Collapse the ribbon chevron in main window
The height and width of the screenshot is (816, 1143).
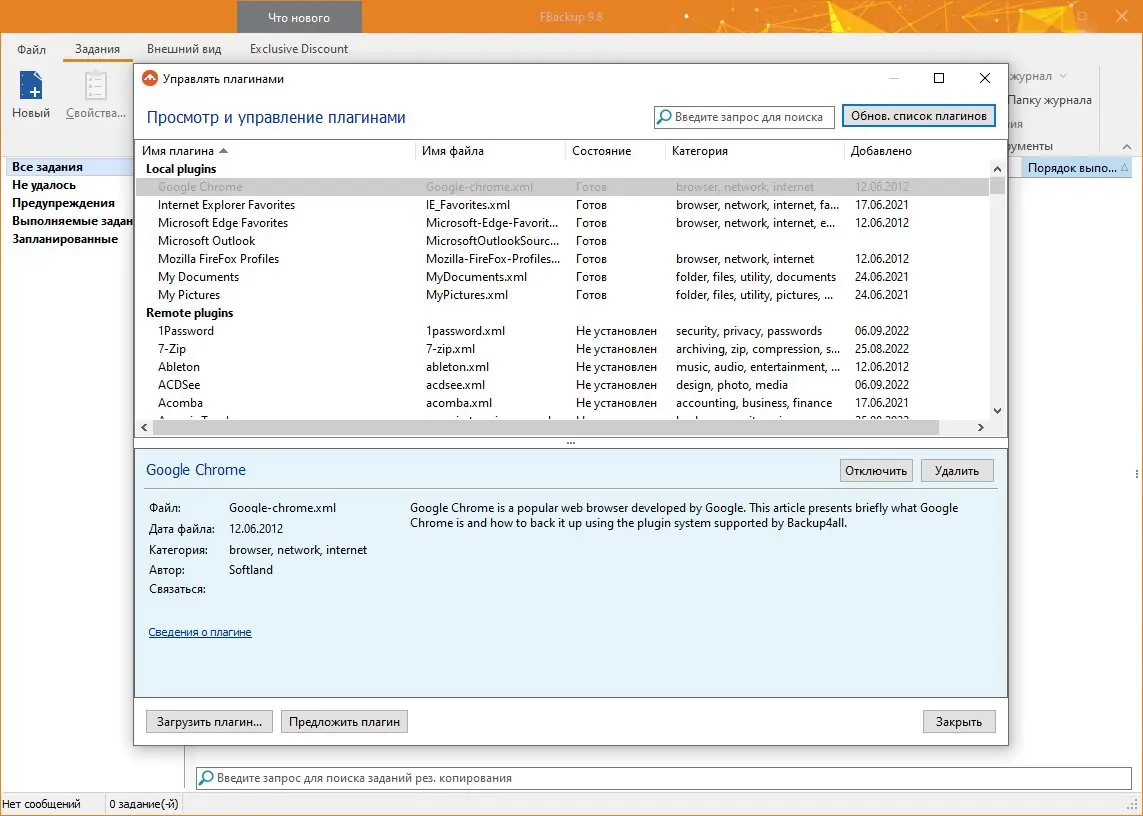(1127, 147)
